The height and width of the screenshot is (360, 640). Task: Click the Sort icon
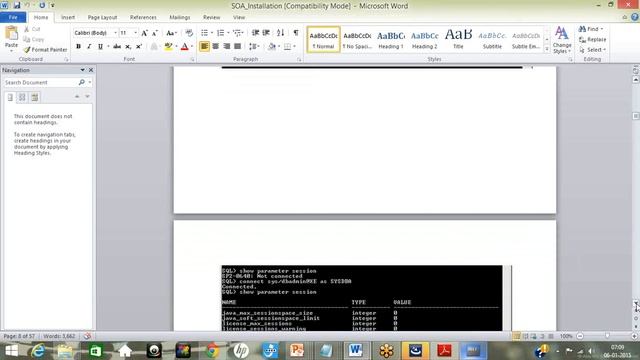point(280,33)
